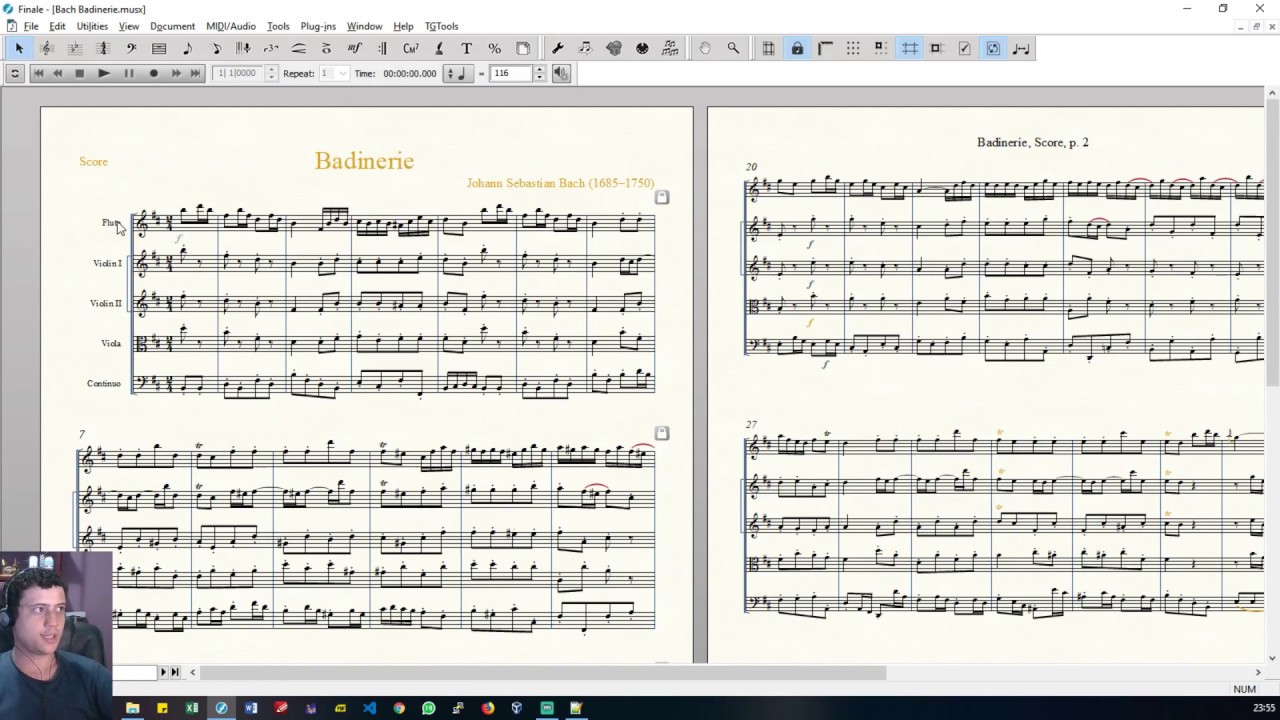The width and height of the screenshot is (1280, 720).
Task: Click the measure counter field
Action: 238,73
